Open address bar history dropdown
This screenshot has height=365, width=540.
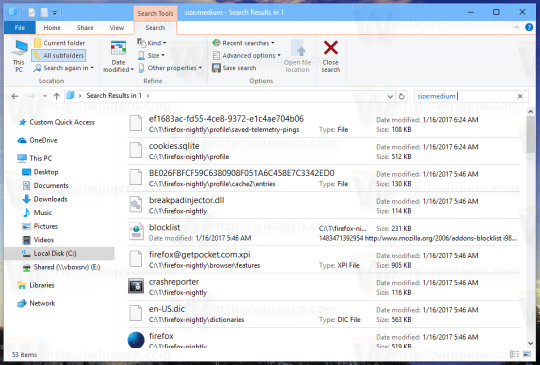click(390, 96)
